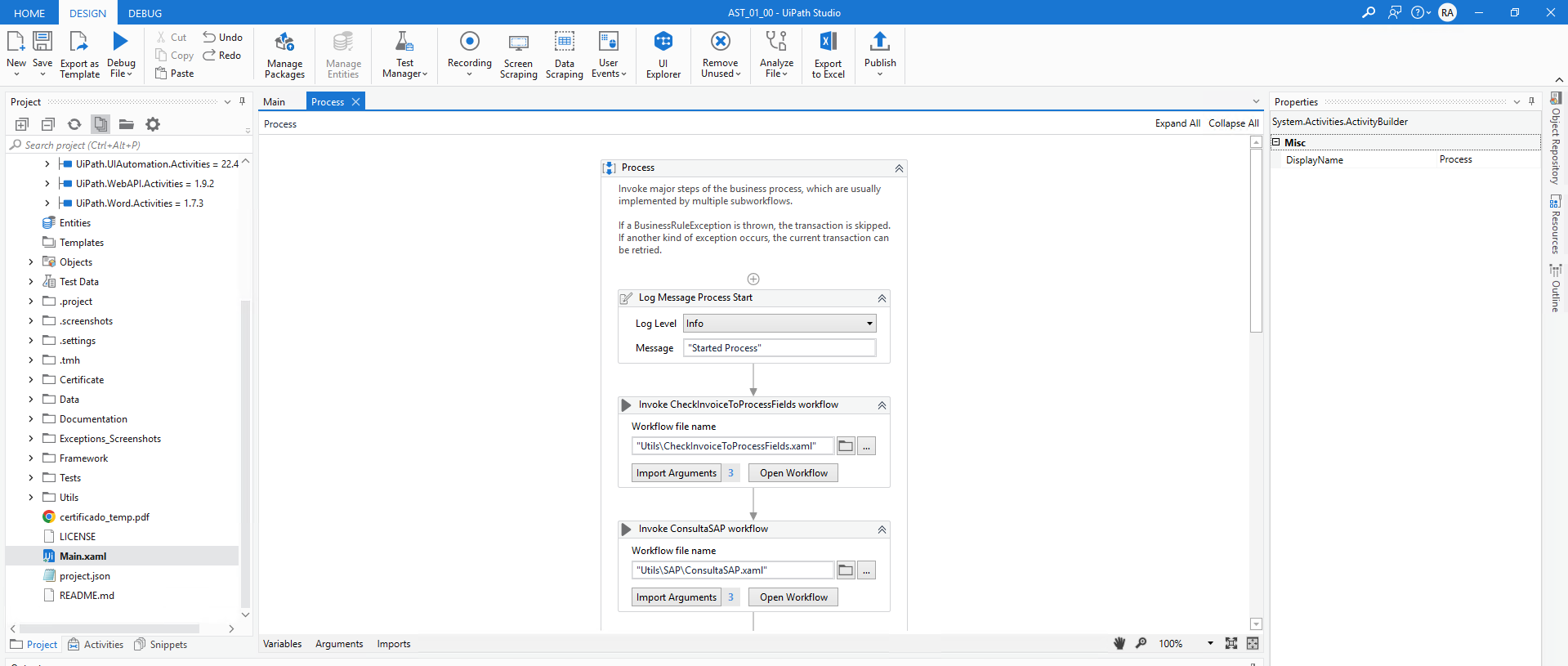1568x666 pixels.
Task: Close the Process tab
Action: [355, 101]
